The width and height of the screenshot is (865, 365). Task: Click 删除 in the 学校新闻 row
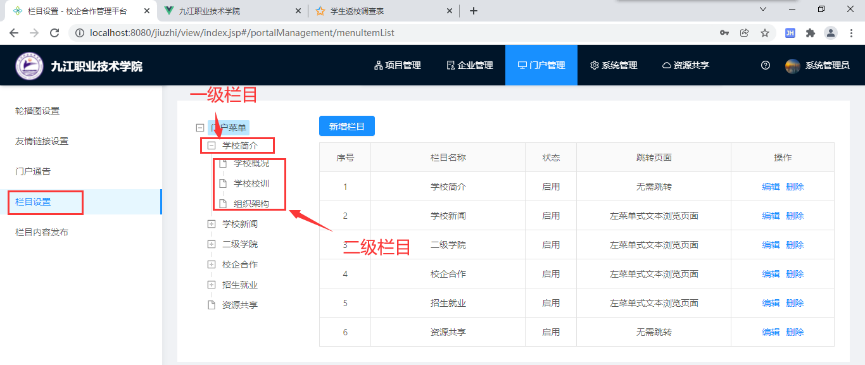pyautogui.click(x=795, y=216)
